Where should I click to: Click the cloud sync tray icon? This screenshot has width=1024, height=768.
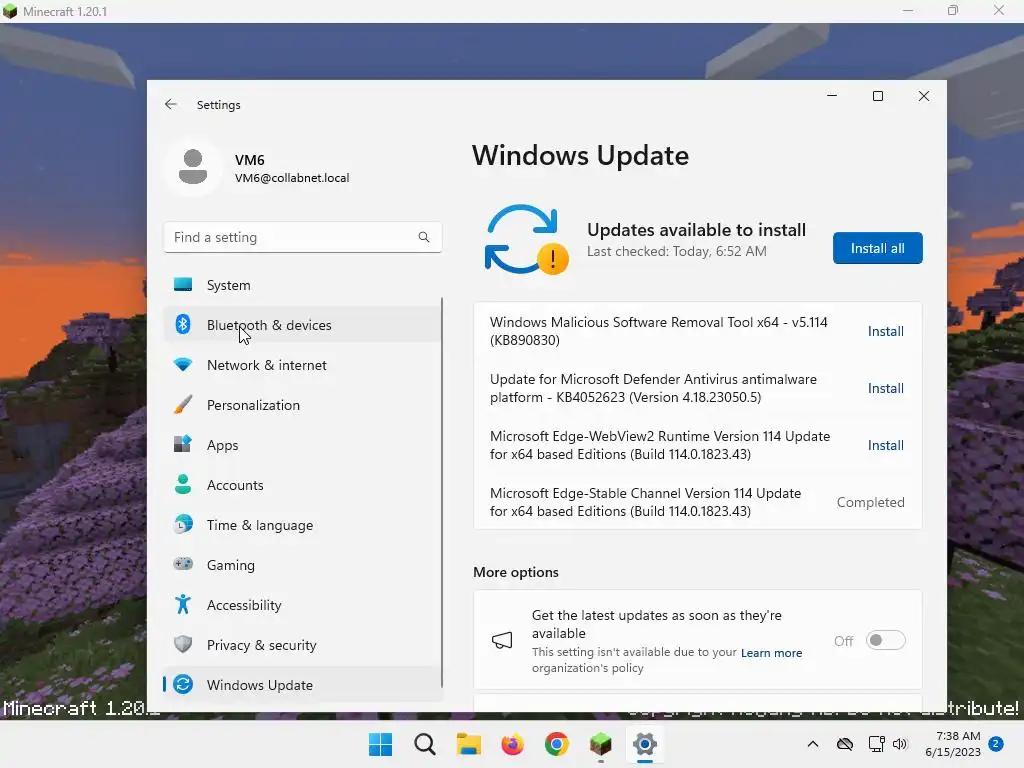(x=844, y=744)
